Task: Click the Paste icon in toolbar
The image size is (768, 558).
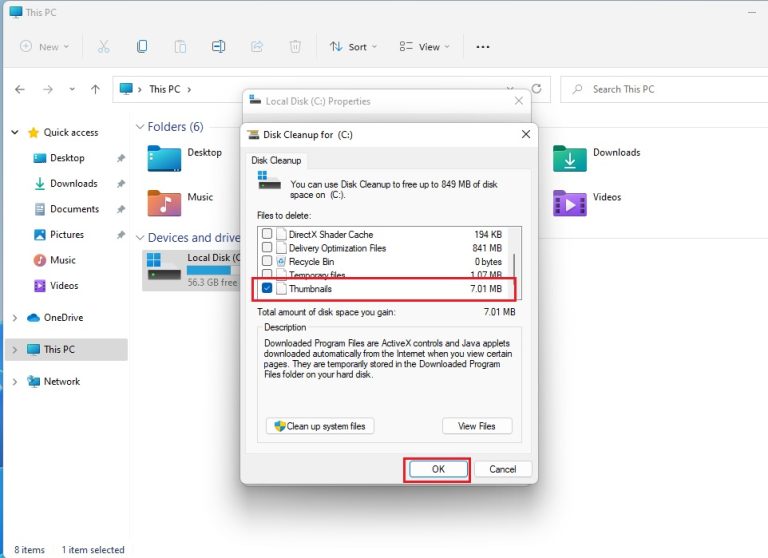Action: click(180, 47)
